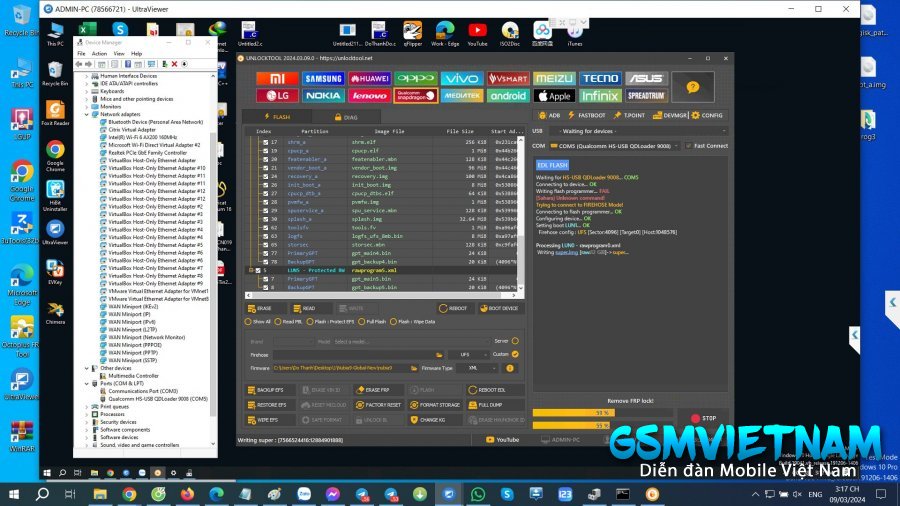
Task: Select the Qualcomm Snapdragon icon
Action: coord(416,96)
